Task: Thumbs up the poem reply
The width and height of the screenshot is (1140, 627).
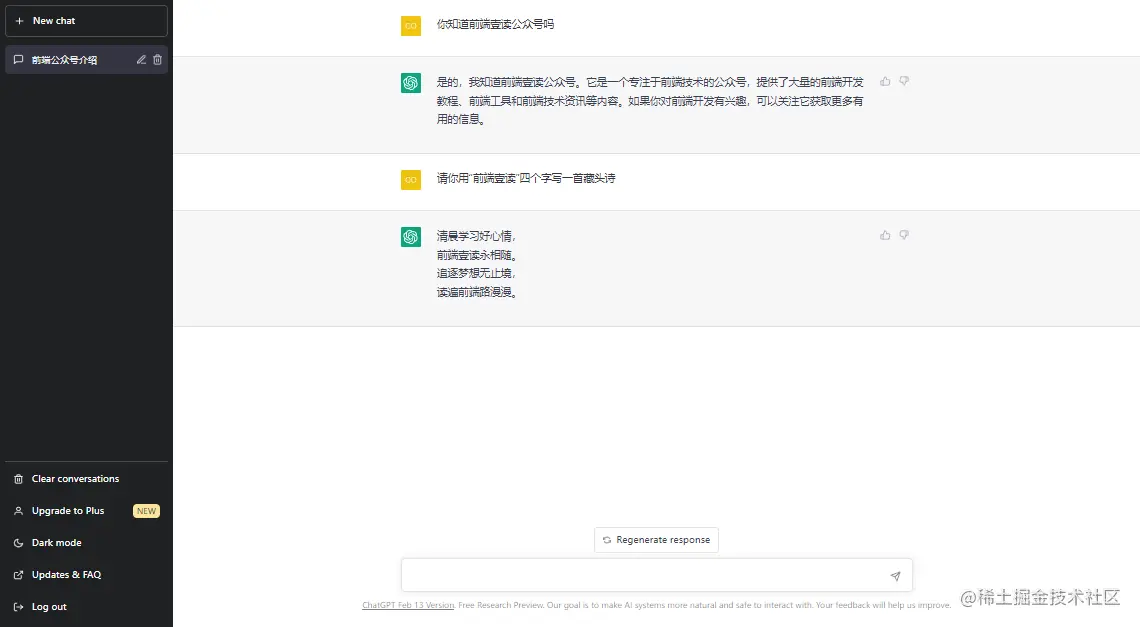Action: pos(885,235)
